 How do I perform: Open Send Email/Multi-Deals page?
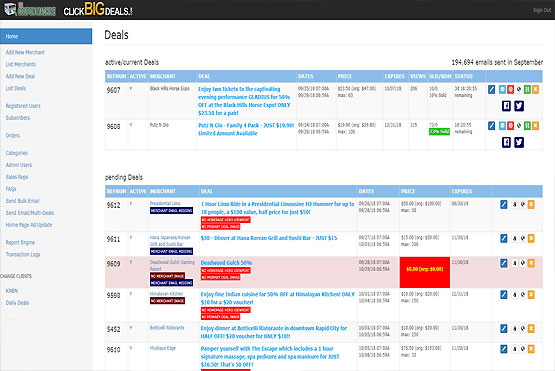(x=30, y=213)
